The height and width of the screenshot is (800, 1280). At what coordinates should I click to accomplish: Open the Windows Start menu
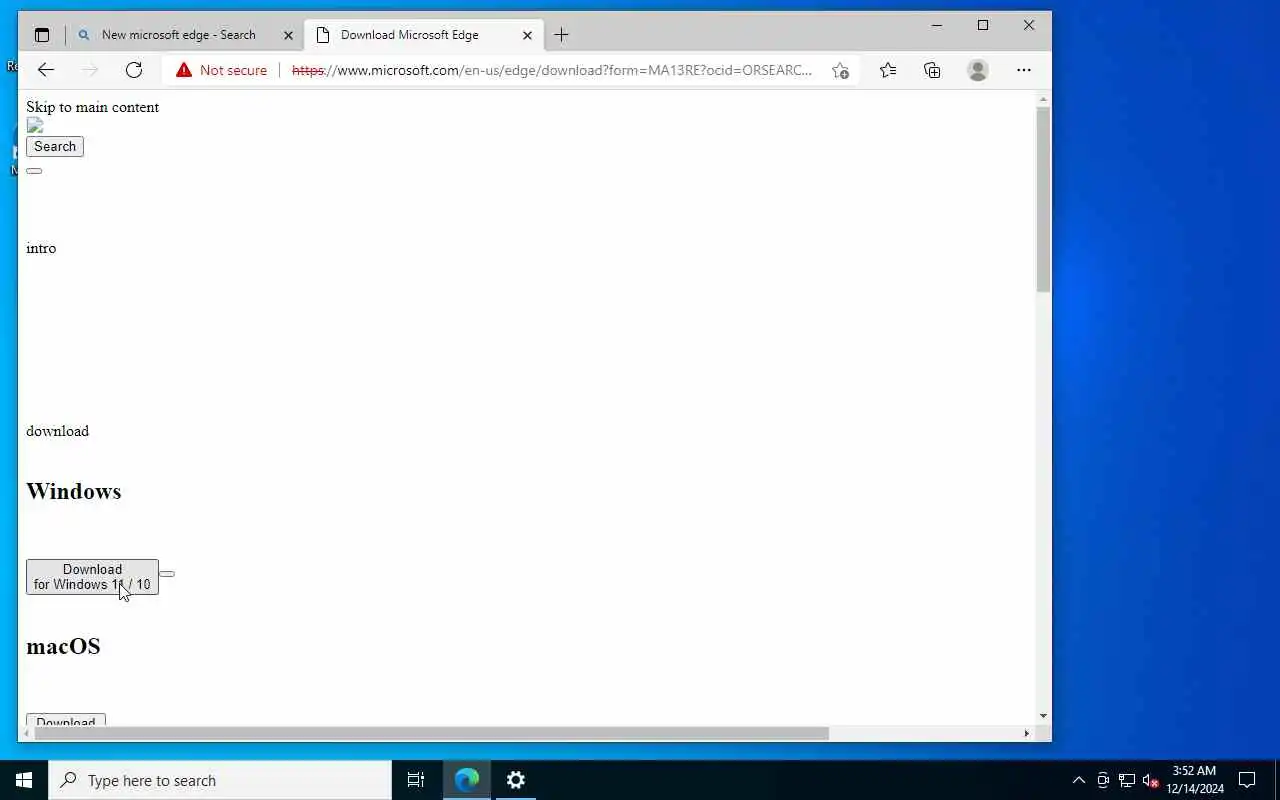24,780
